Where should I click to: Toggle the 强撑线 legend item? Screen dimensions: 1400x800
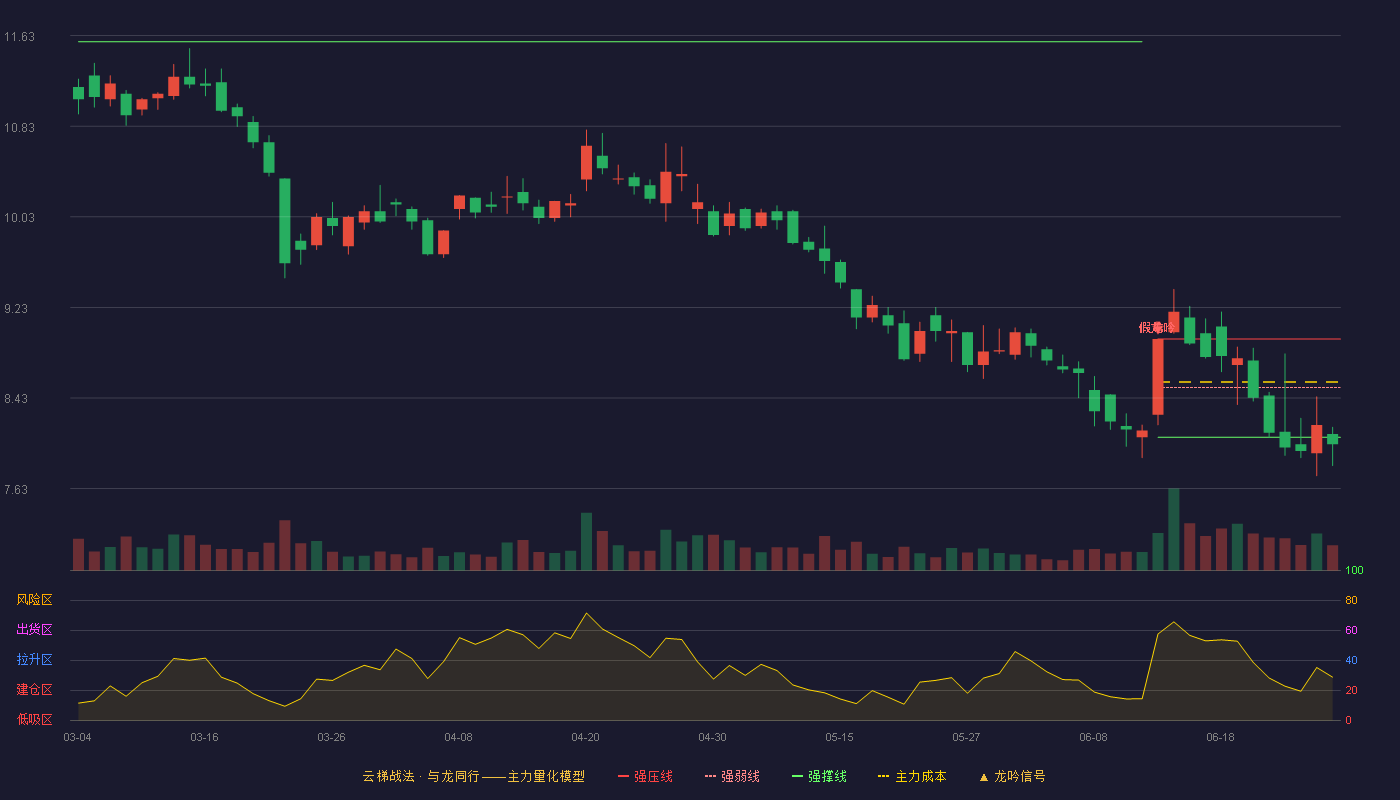(820, 776)
